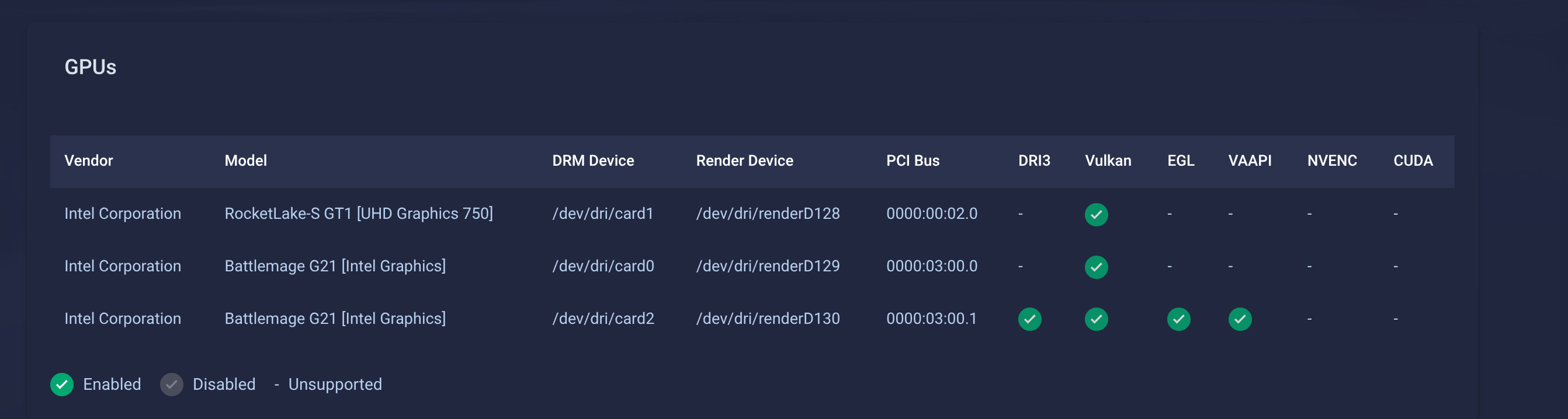Click the /dev/dri/card1 device path
This screenshot has height=419, width=1568.
(603, 214)
